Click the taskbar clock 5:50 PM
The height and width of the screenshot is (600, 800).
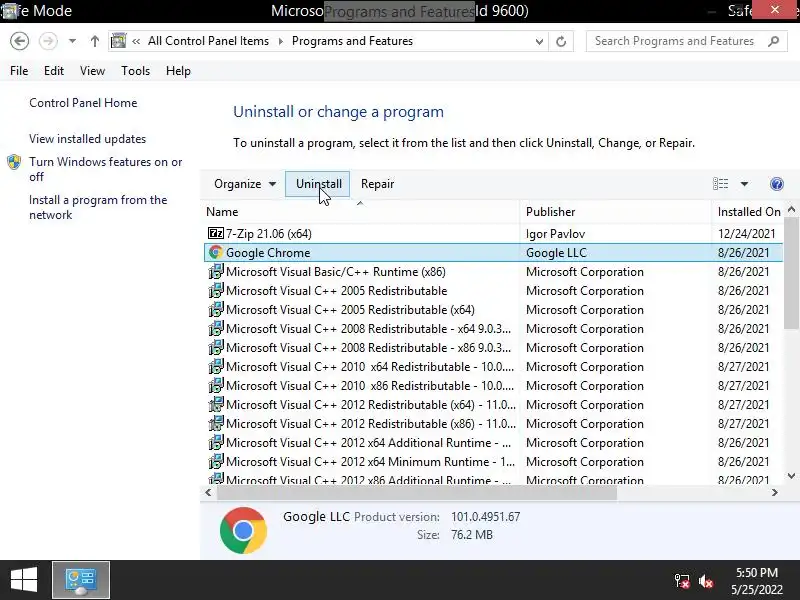click(x=757, y=572)
